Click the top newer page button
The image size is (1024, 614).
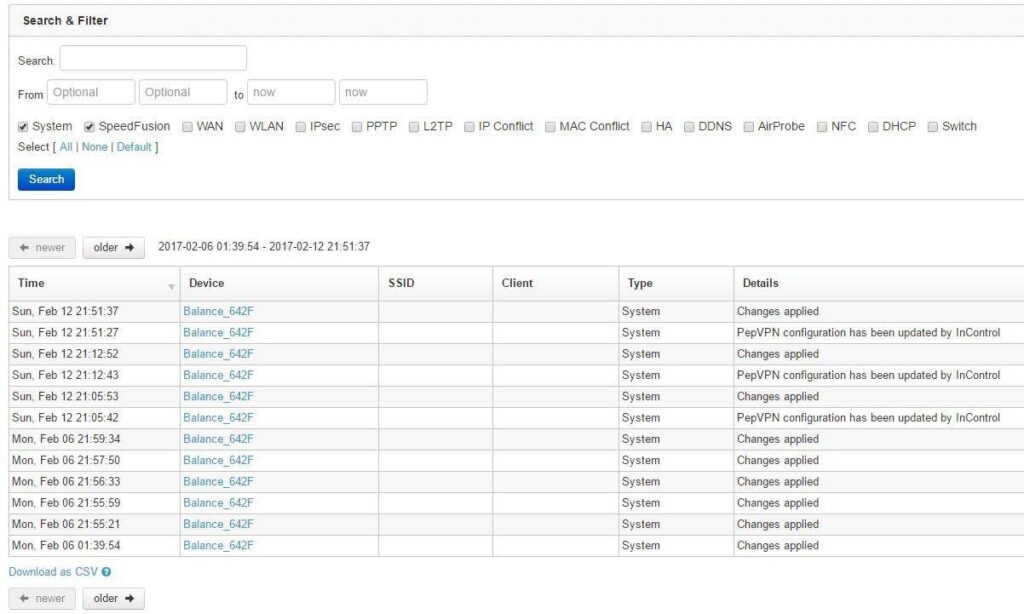pos(41,247)
